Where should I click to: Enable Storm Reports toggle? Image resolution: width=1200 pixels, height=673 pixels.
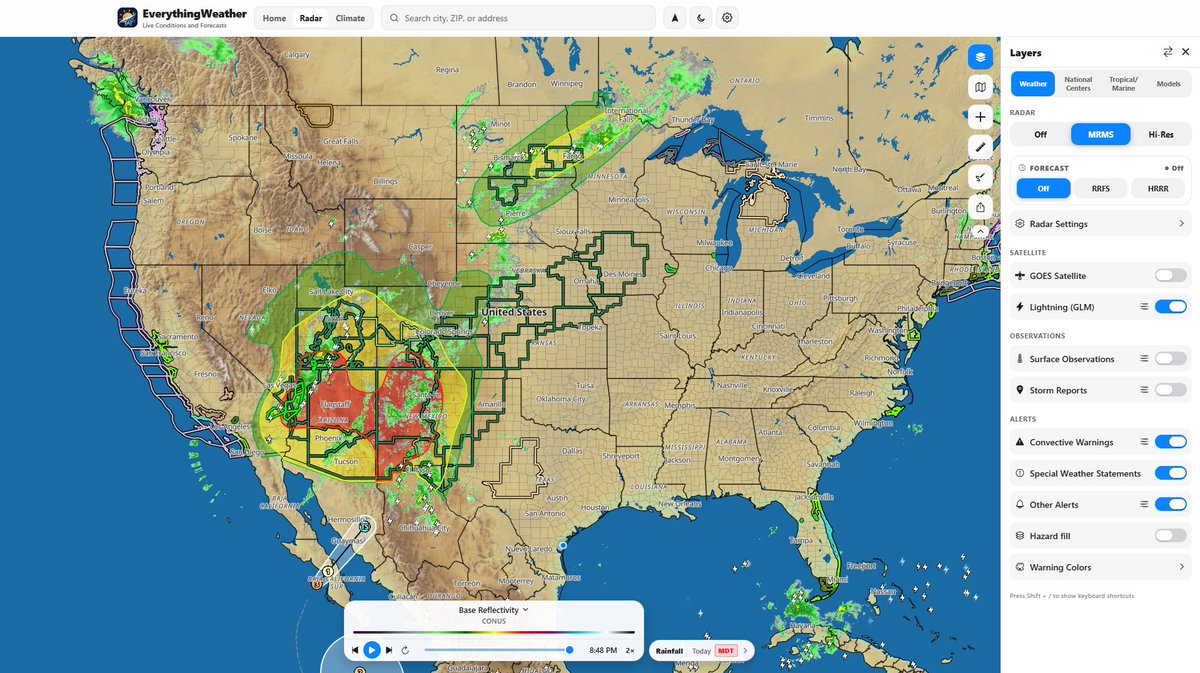[x=1170, y=390]
